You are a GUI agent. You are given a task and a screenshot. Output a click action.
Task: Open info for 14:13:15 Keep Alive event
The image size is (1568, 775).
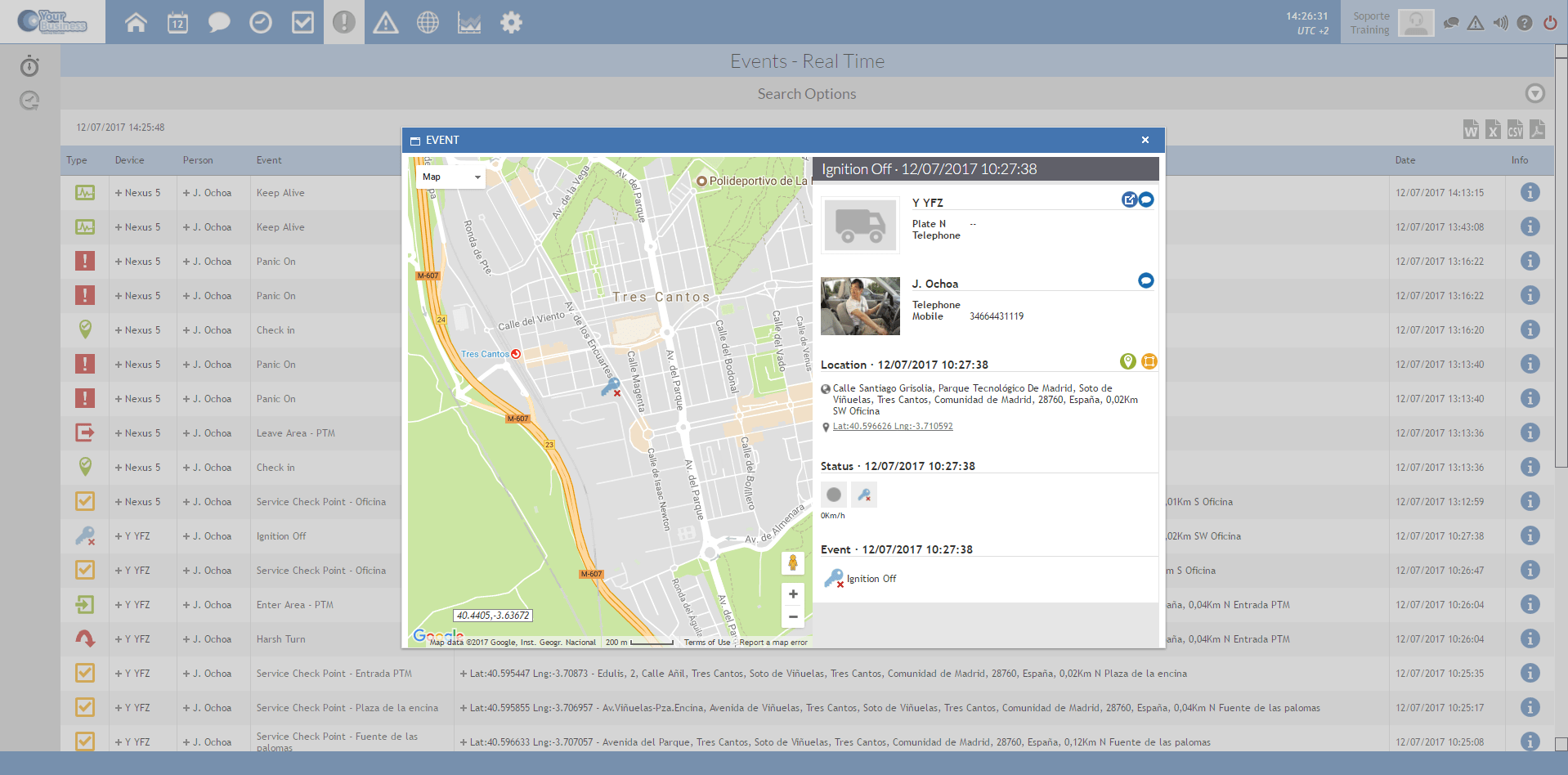(1530, 192)
